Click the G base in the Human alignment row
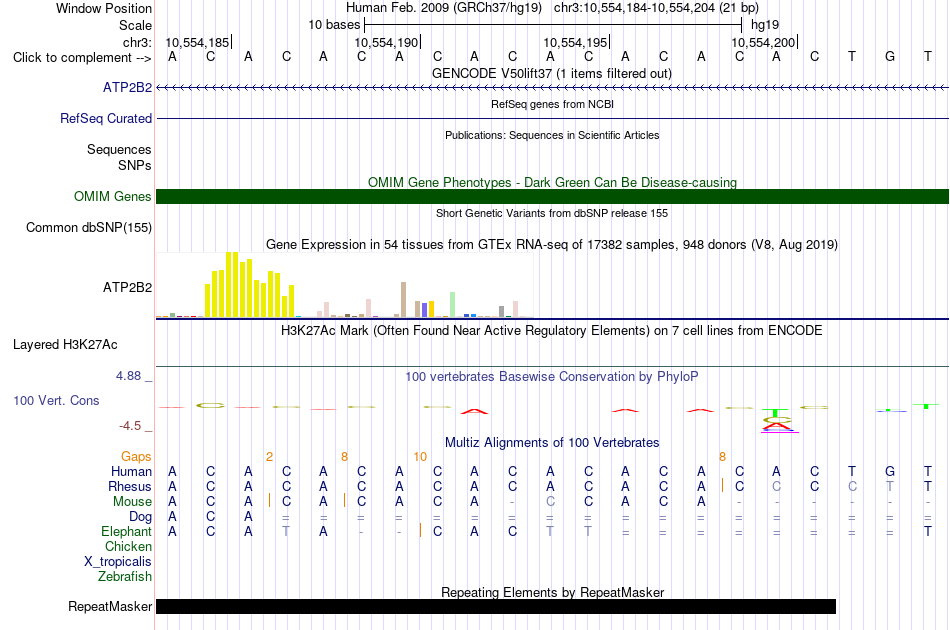This screenshot has height=630, width=950. click(889, 472)
